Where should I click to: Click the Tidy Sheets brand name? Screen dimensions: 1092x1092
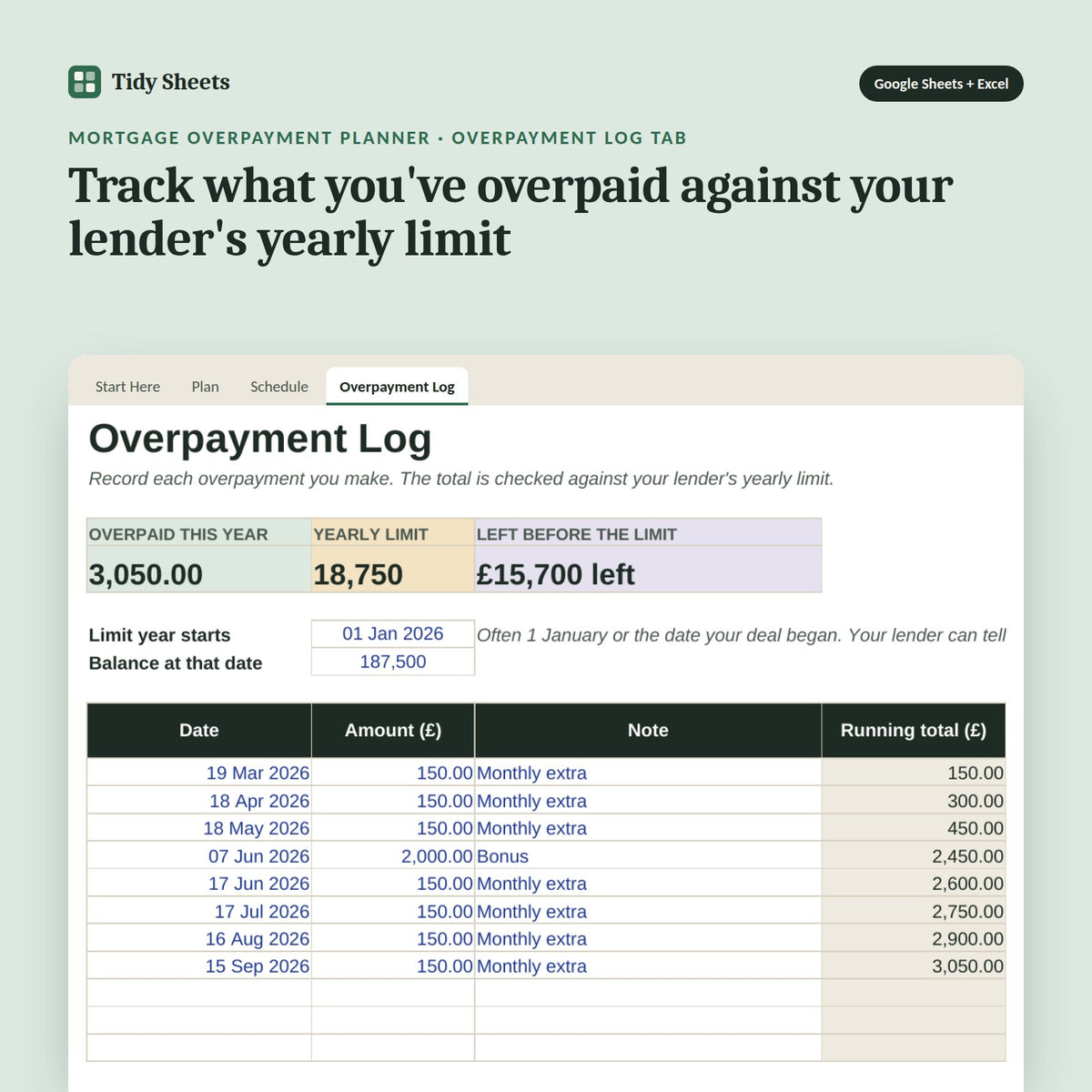click(x=171, y=82)
